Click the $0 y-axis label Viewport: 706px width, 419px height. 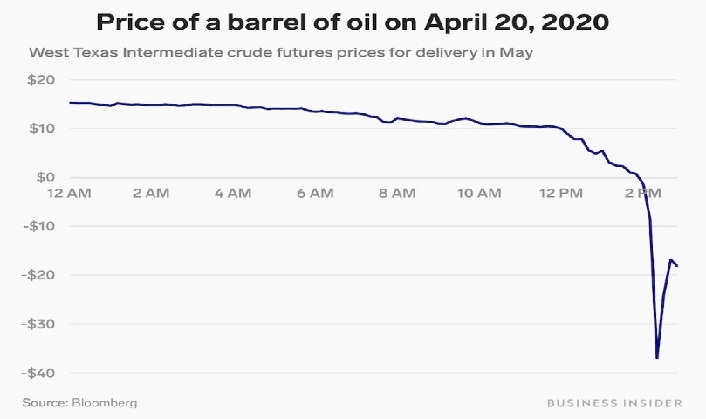coord(44,177)
